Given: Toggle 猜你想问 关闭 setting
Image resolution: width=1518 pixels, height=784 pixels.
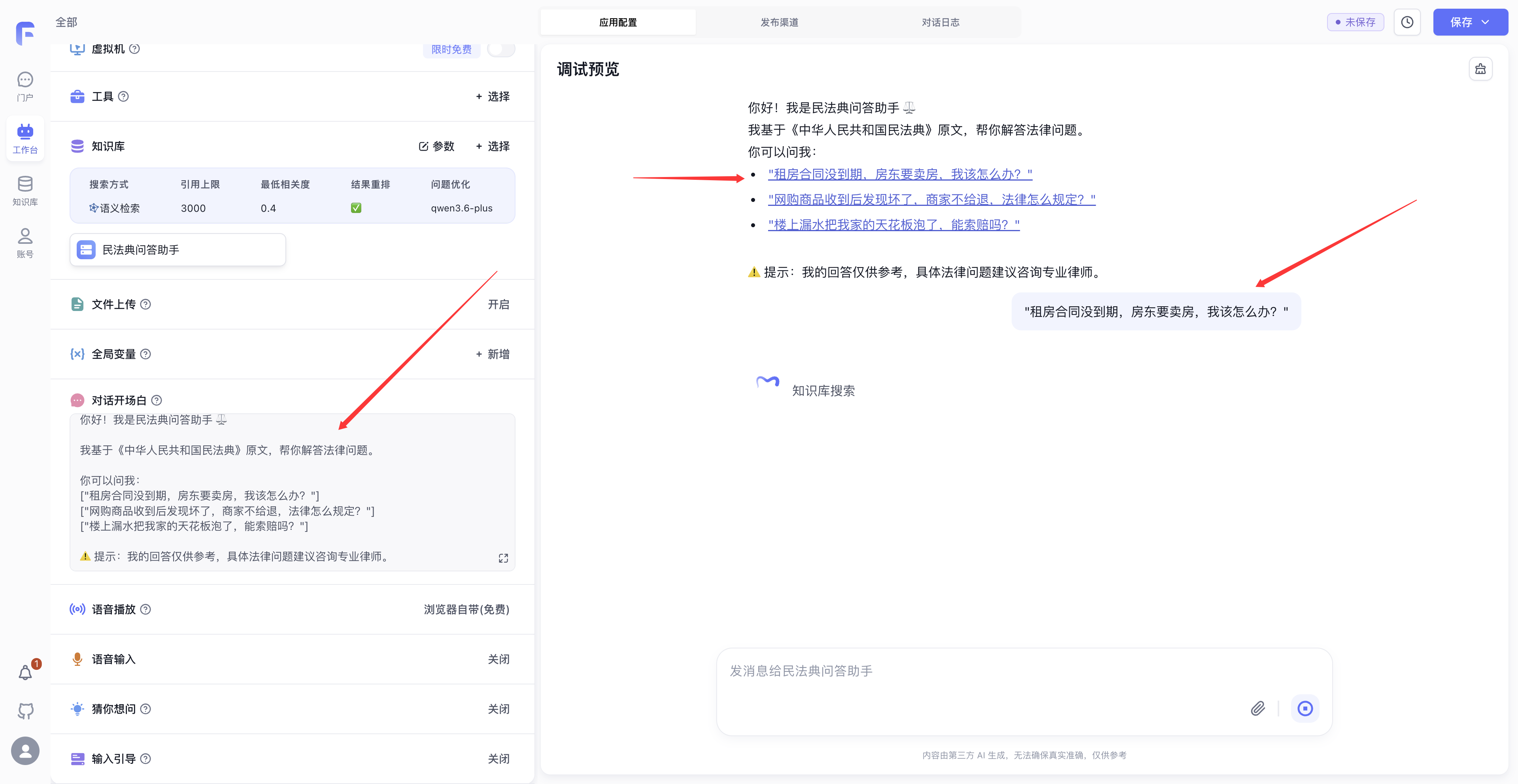Looking at the screenshot, I should (x=498, y=709).
